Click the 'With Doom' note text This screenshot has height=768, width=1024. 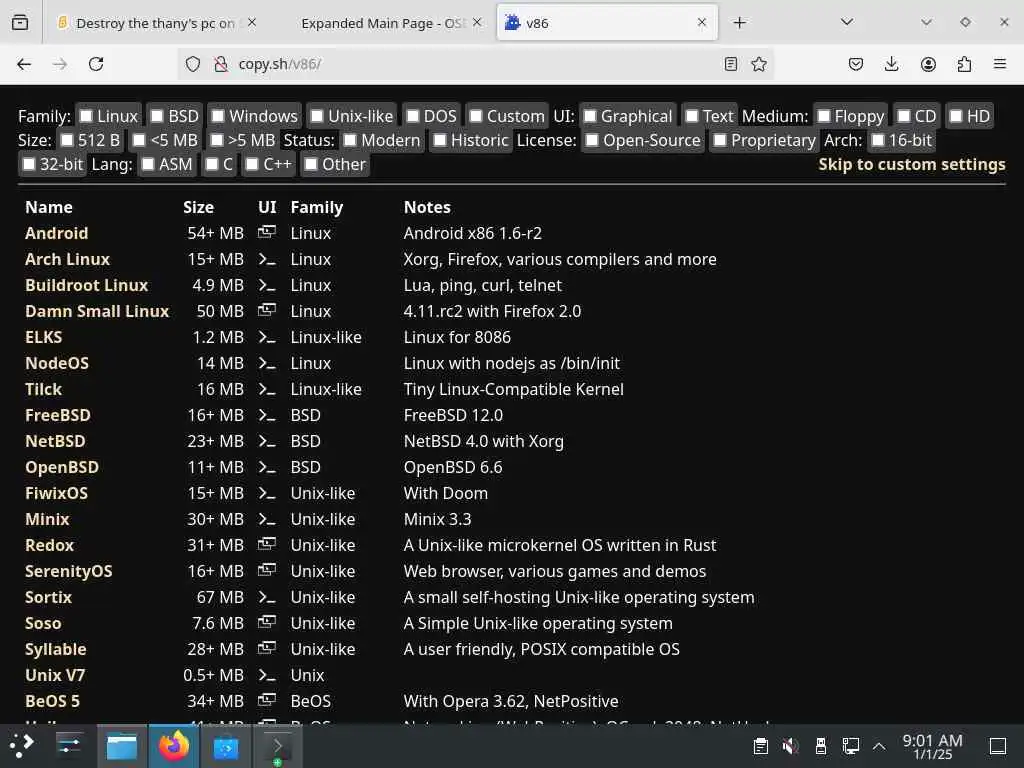tap(445, 493)
